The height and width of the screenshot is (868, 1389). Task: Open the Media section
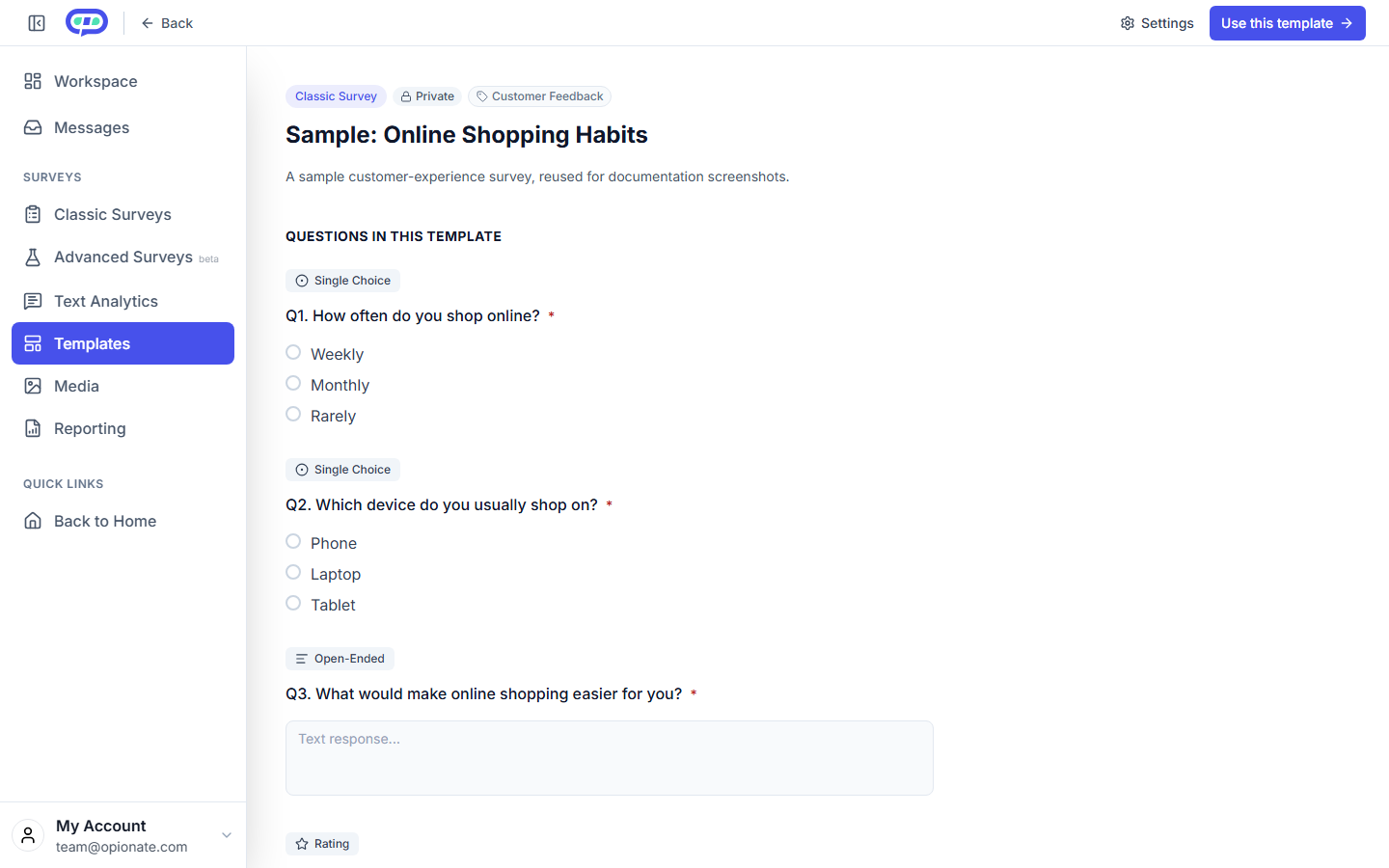(123, 386)
